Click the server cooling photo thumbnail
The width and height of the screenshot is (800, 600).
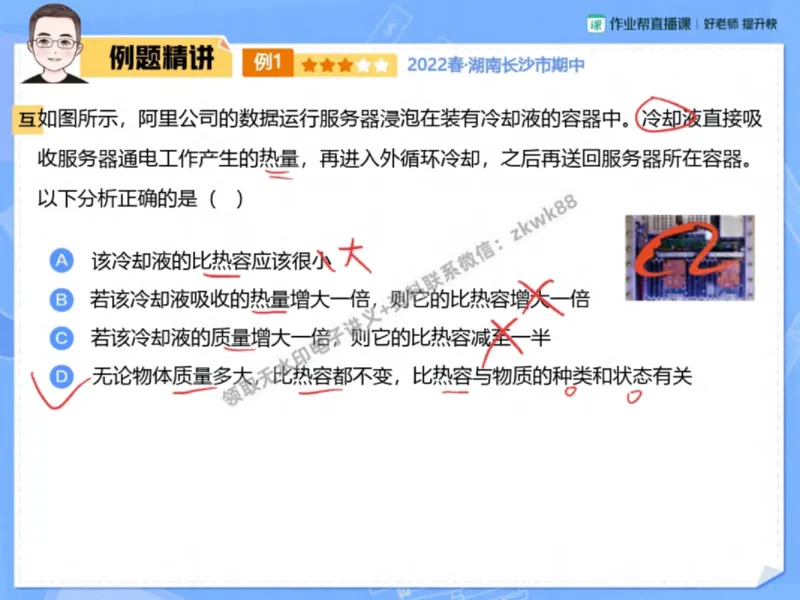point(690,258)
